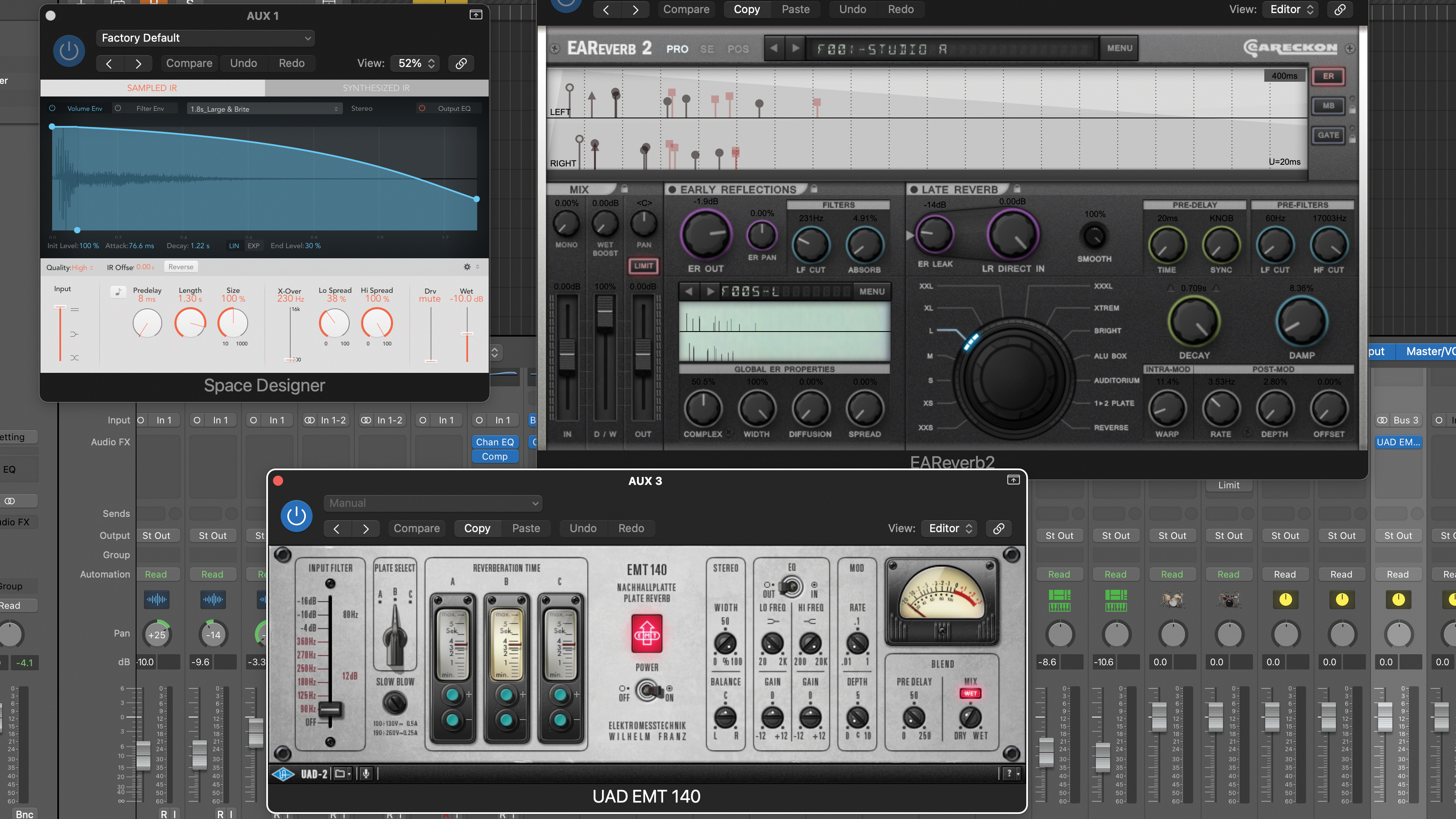This screenshot has width=1456, height=819.
Task: Toggle EMT 140 MIX WET button
Action: (x=970, y=693)
